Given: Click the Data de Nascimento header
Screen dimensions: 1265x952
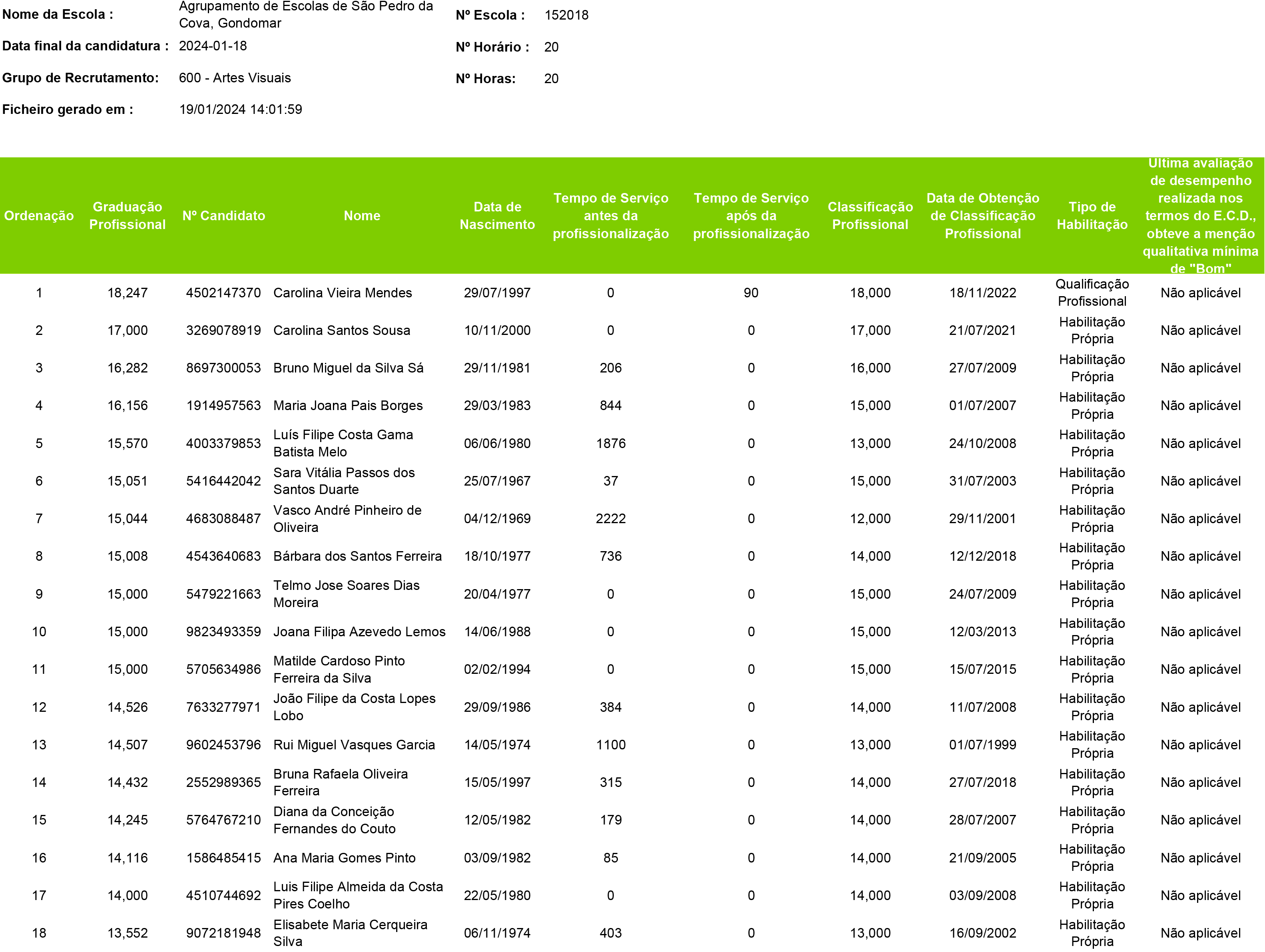Looking at the screenshot, I should [497, 215].
